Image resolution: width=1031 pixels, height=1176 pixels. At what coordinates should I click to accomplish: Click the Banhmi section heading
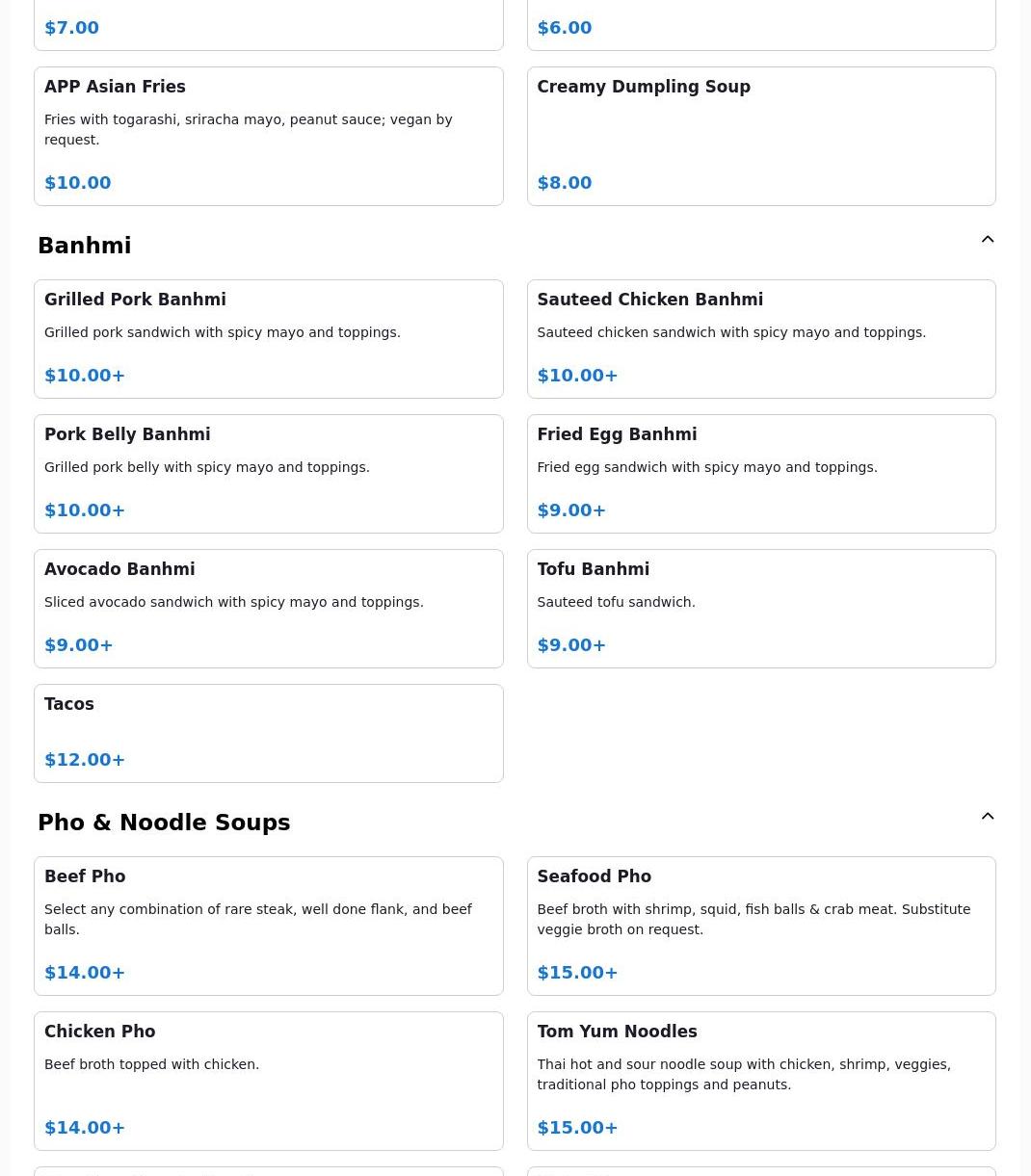pos(85,246)
